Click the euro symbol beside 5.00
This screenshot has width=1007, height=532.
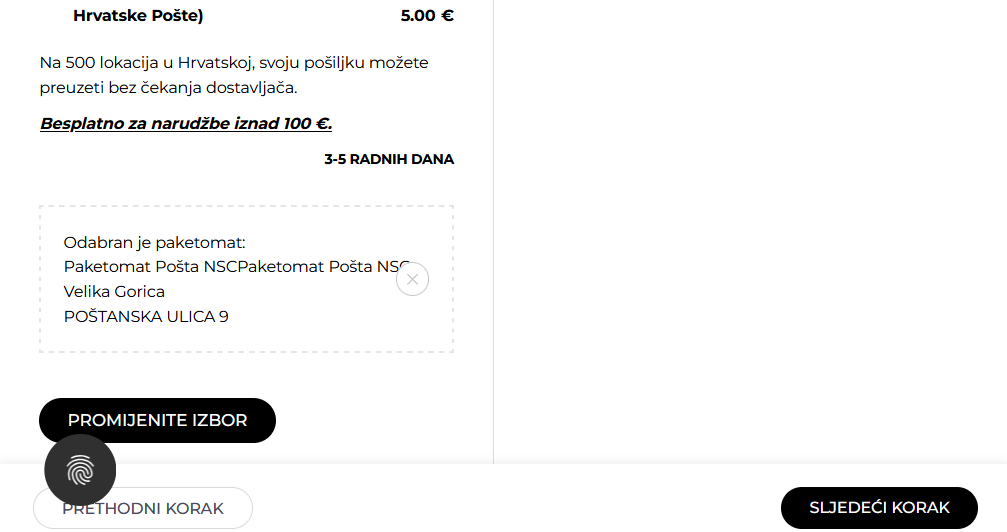click(447, 16)
